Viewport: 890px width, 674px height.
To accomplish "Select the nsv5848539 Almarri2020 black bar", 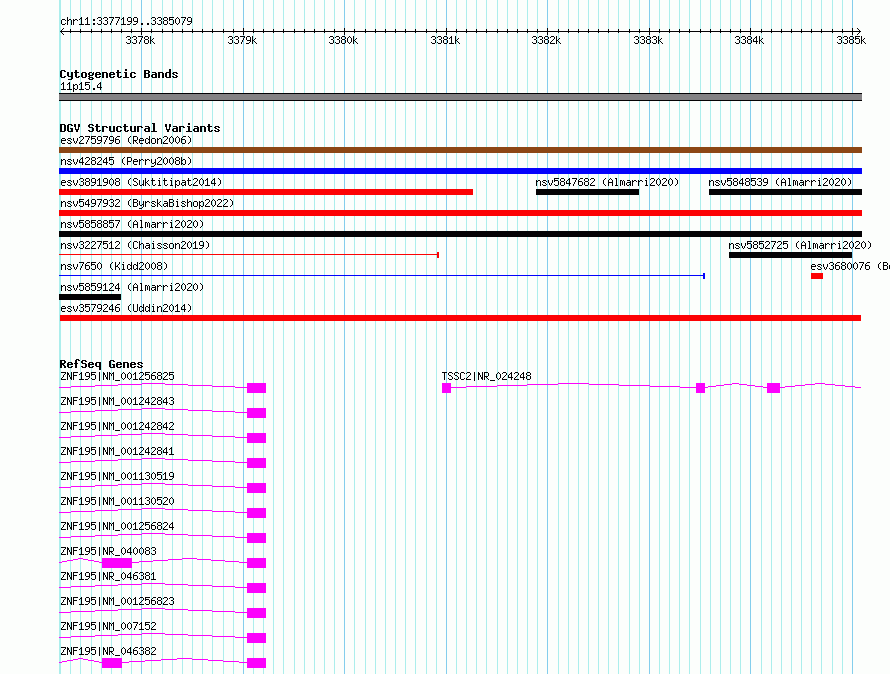I will tap(786, 192).
